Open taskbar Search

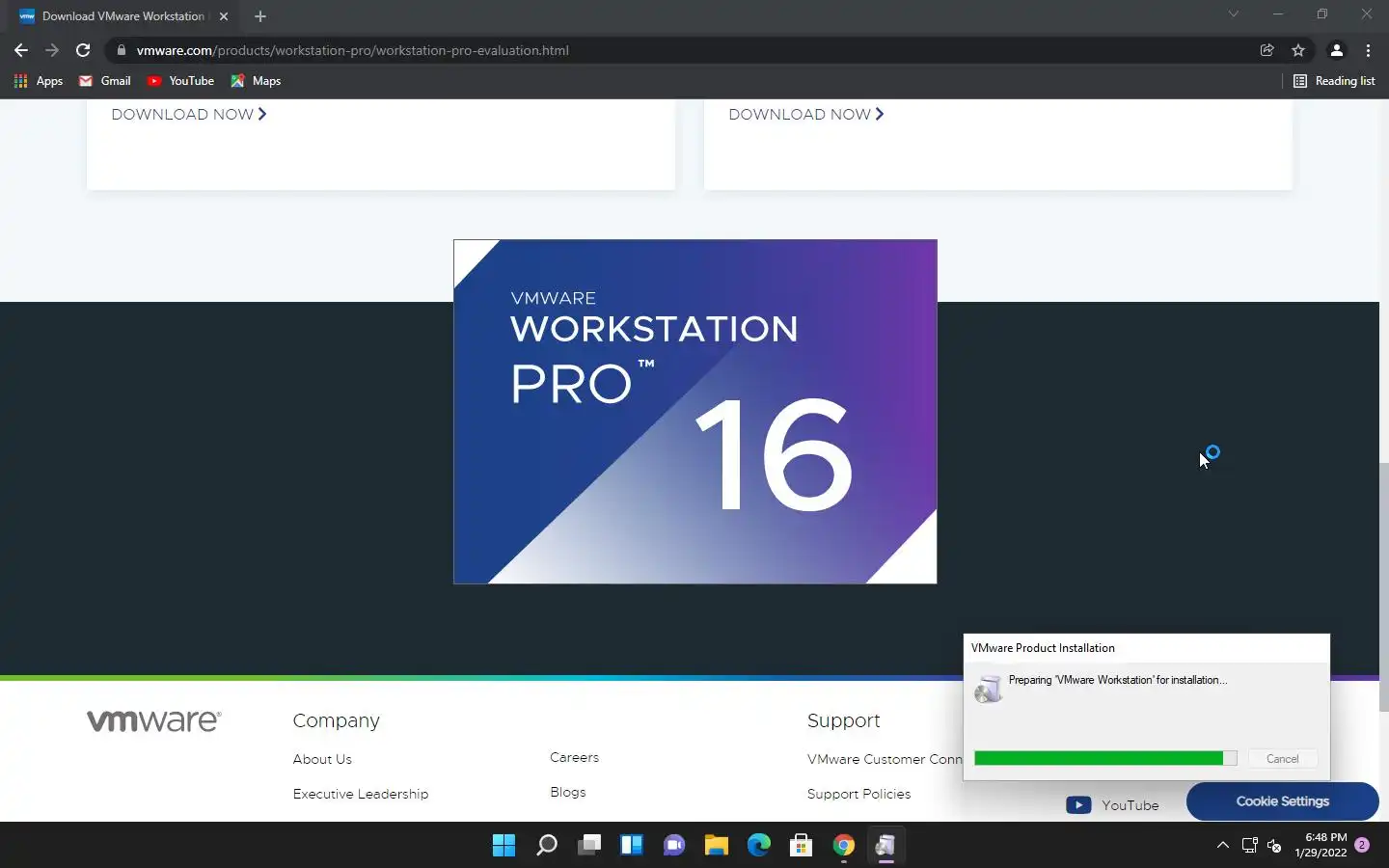coord(546,846)
